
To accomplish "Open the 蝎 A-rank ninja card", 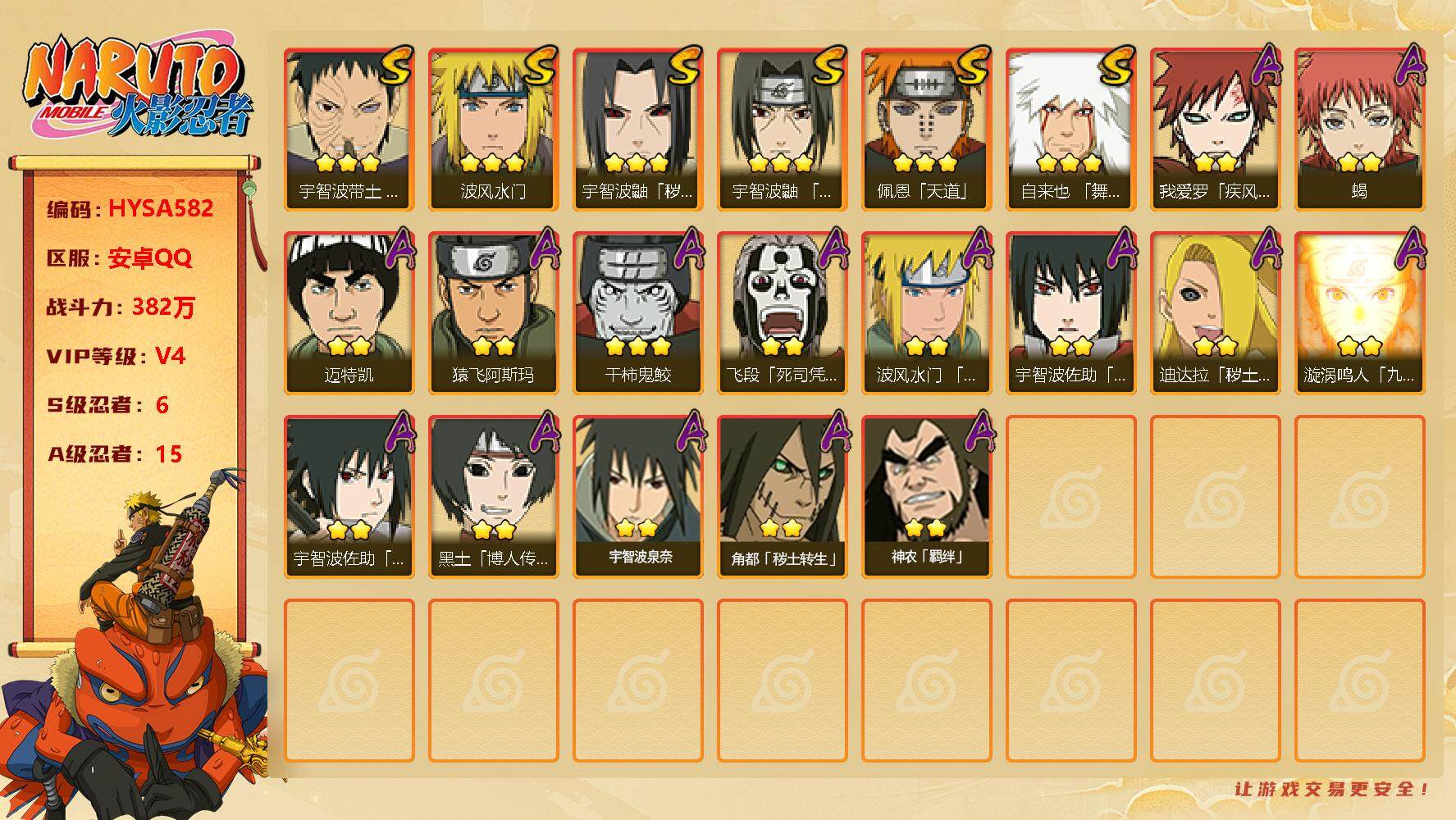I will [1359, 129].
